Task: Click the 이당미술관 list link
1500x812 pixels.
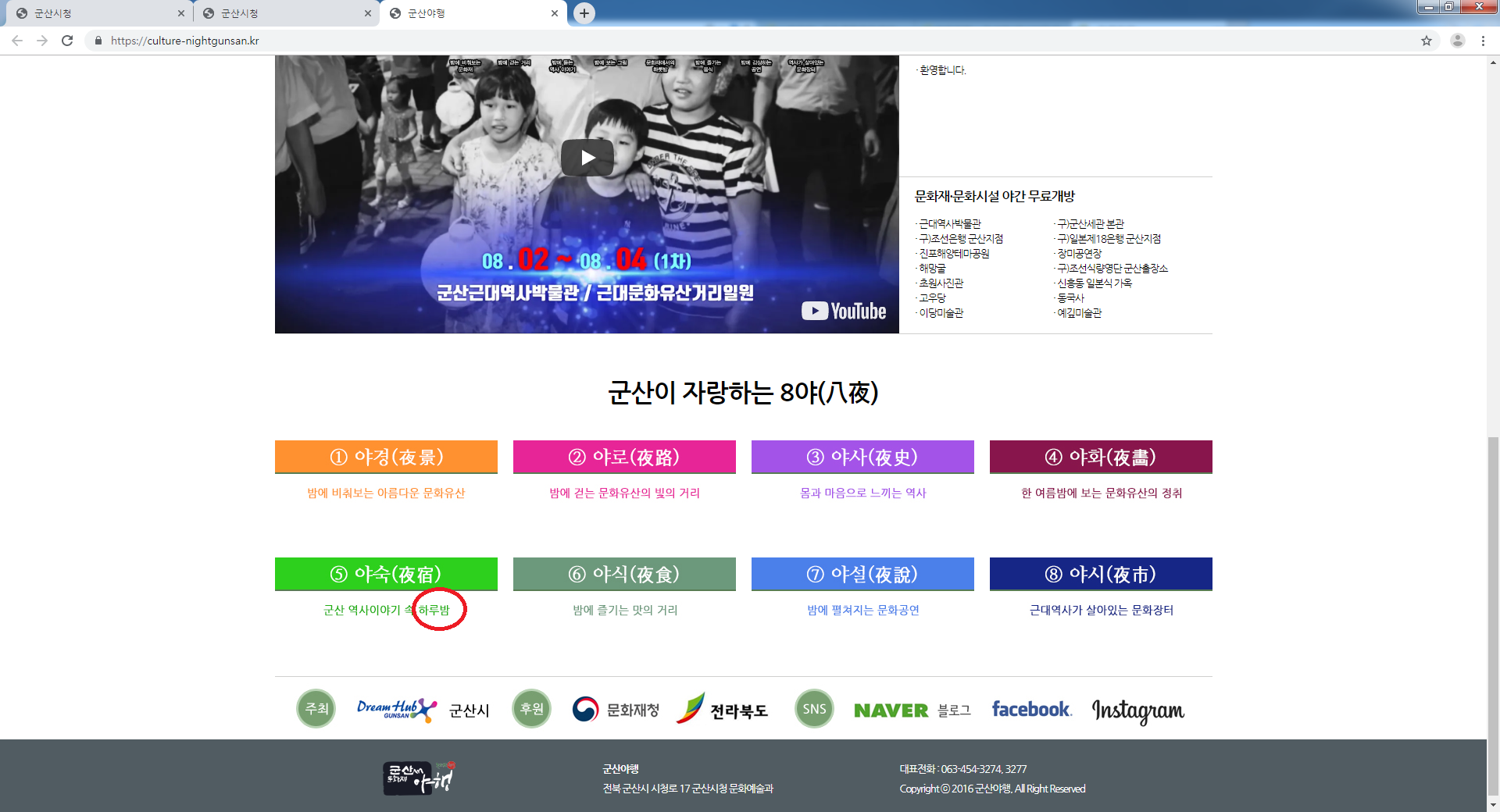Action: tap(941, 313)
